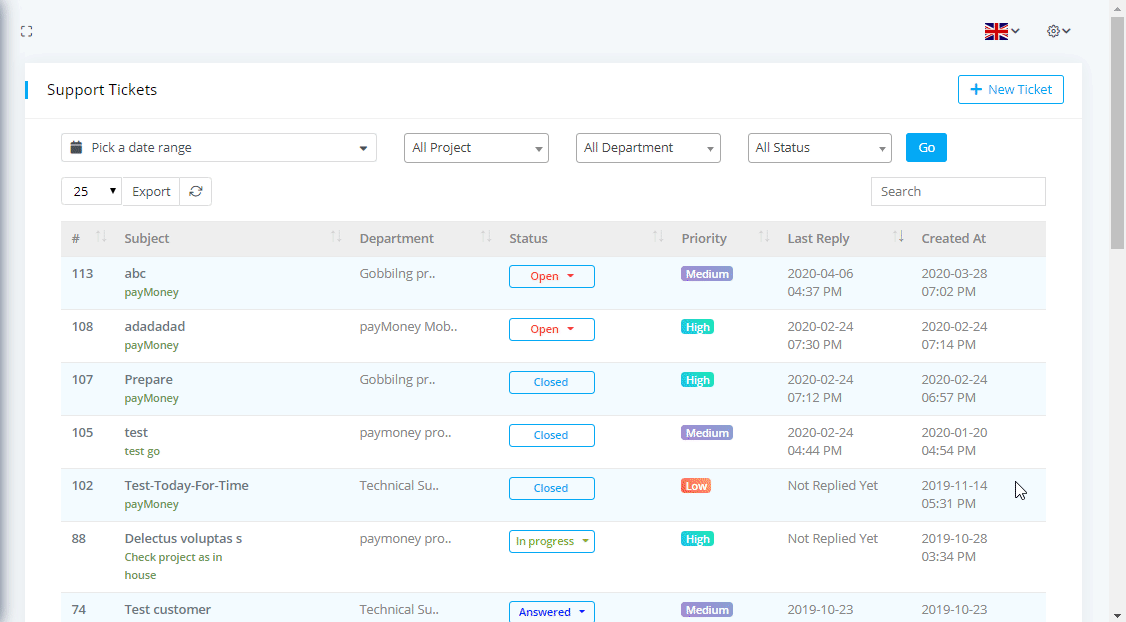Click the New Ticket button
Image resolution: width=1126 pixels, height=622 pixels.
tap(1010, 89)
